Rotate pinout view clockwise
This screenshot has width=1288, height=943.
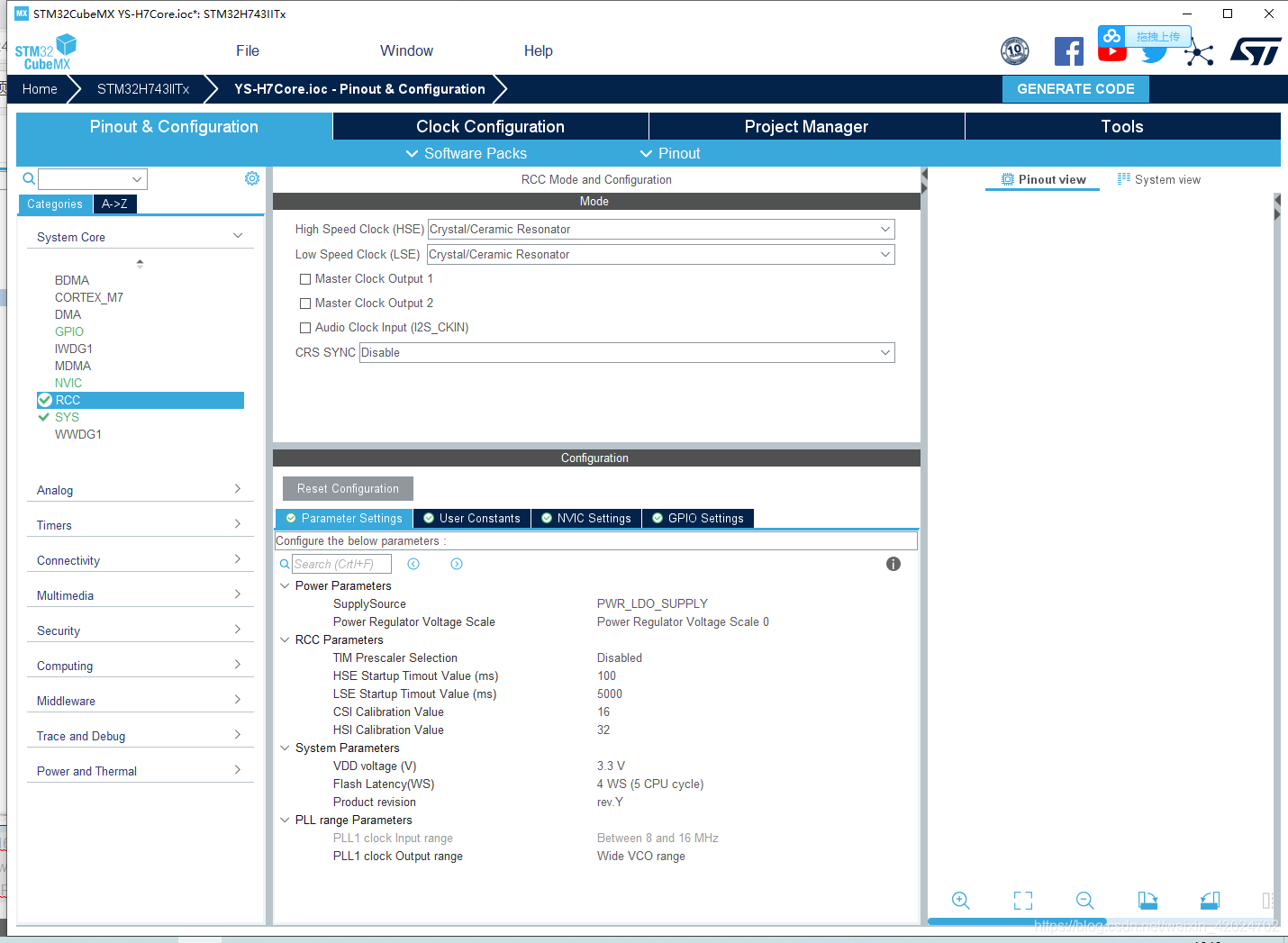click(1147, 901)
